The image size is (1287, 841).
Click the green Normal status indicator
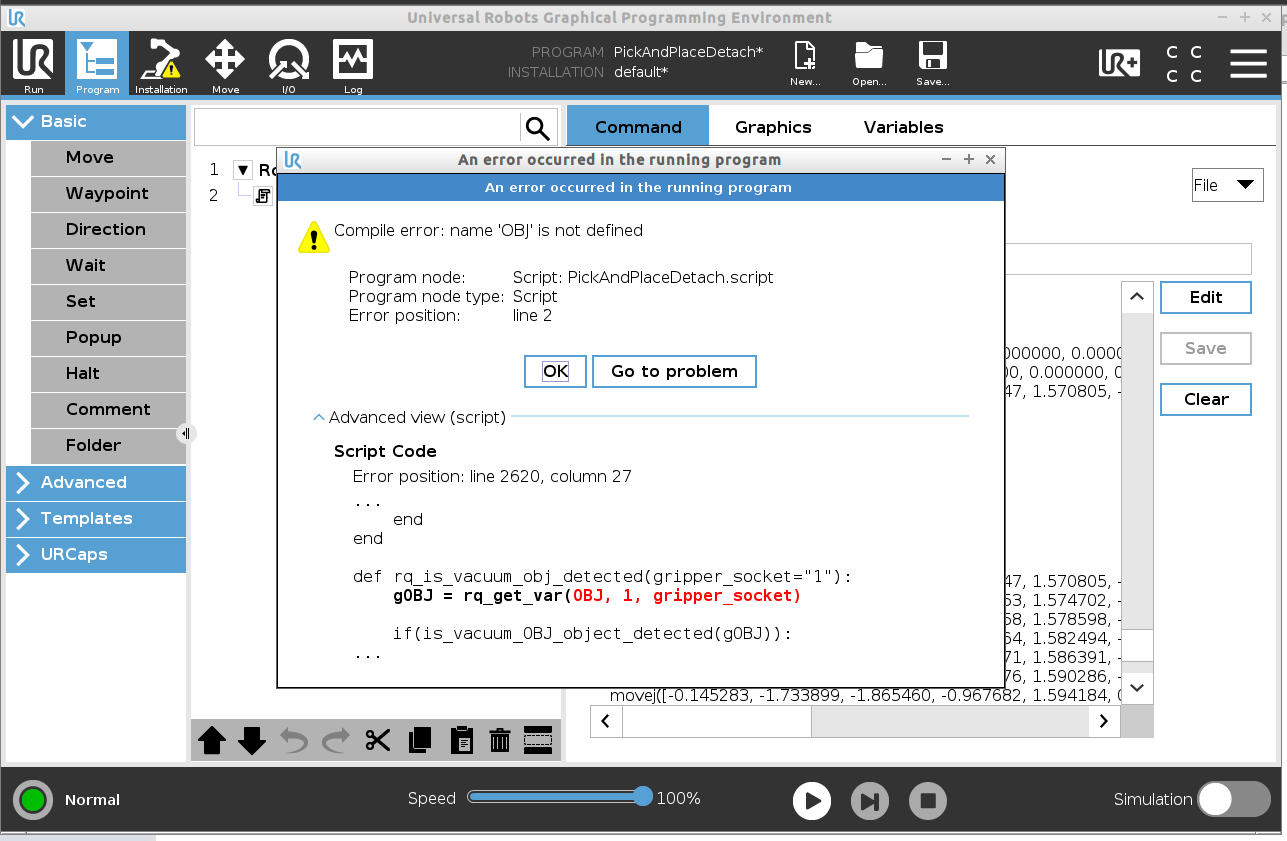(x=33, y=800)
